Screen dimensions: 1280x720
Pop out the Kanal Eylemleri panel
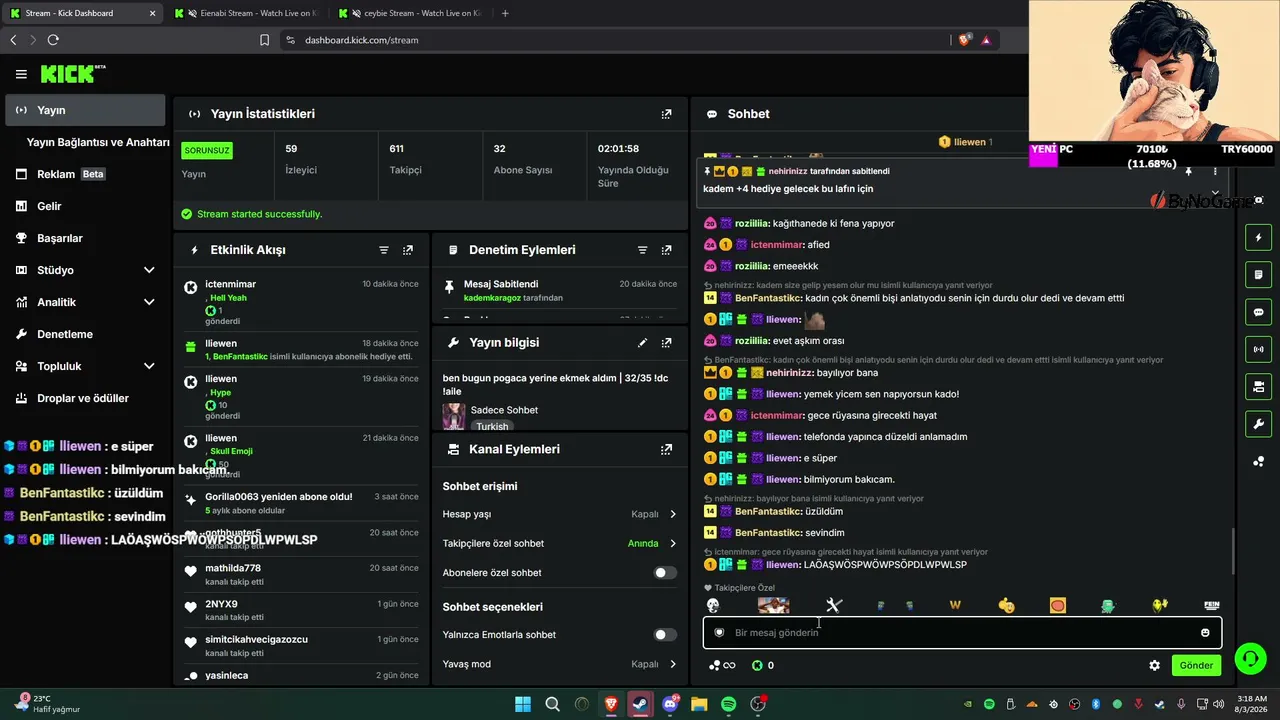[666, 450]
